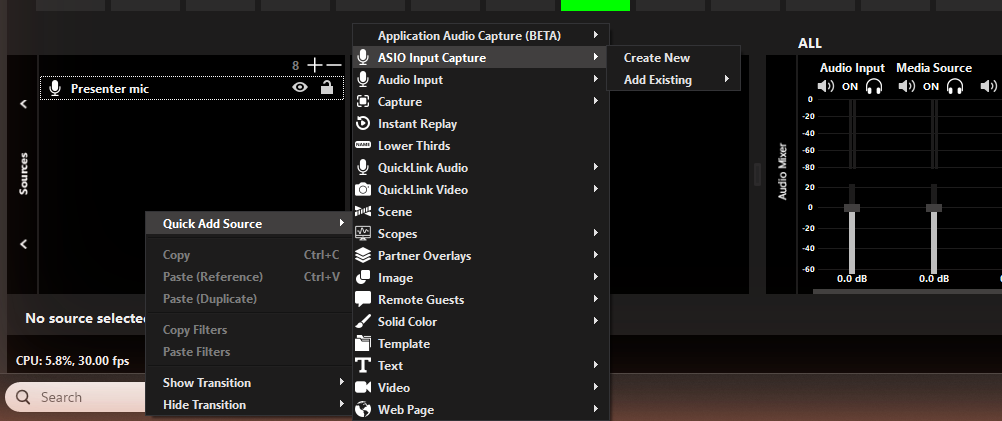Click the Image source icon
1002x421 pixels.
(x=363, y=277)
